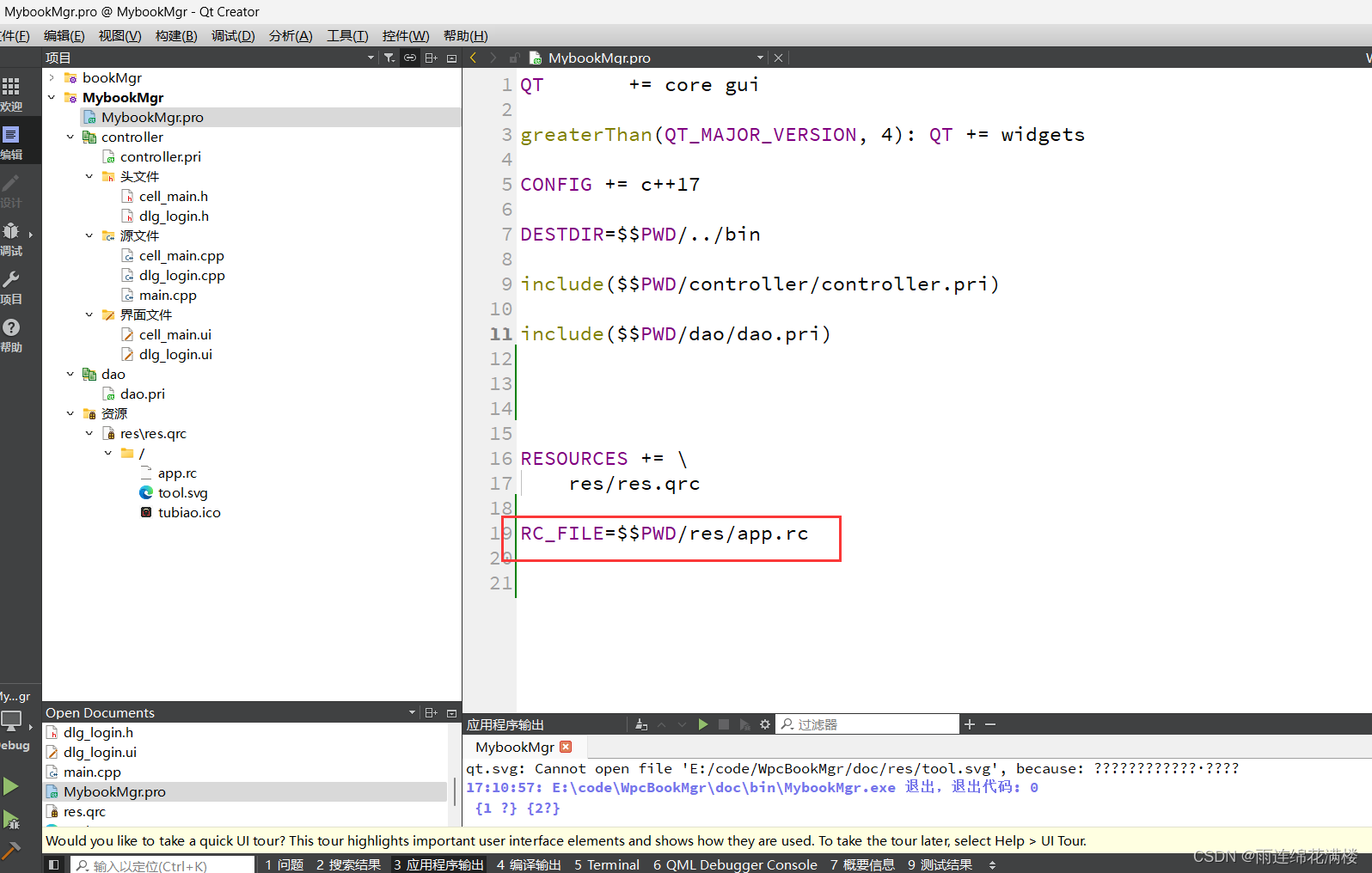Clear the application output with broom
This screenshot has height=873, width=1372.
tap(641, 724)
